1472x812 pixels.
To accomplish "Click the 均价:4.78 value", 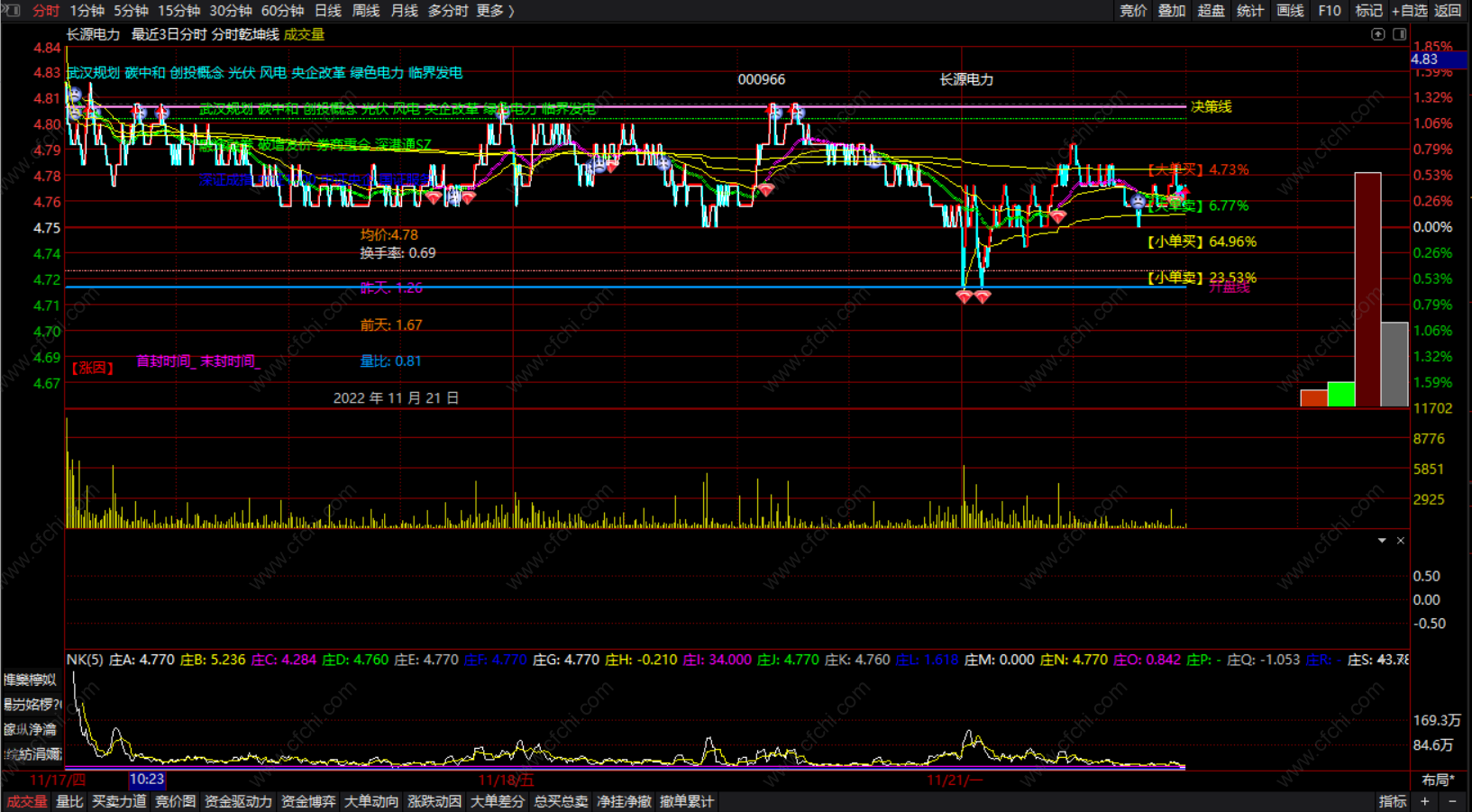I will click(x=389, y=234).
